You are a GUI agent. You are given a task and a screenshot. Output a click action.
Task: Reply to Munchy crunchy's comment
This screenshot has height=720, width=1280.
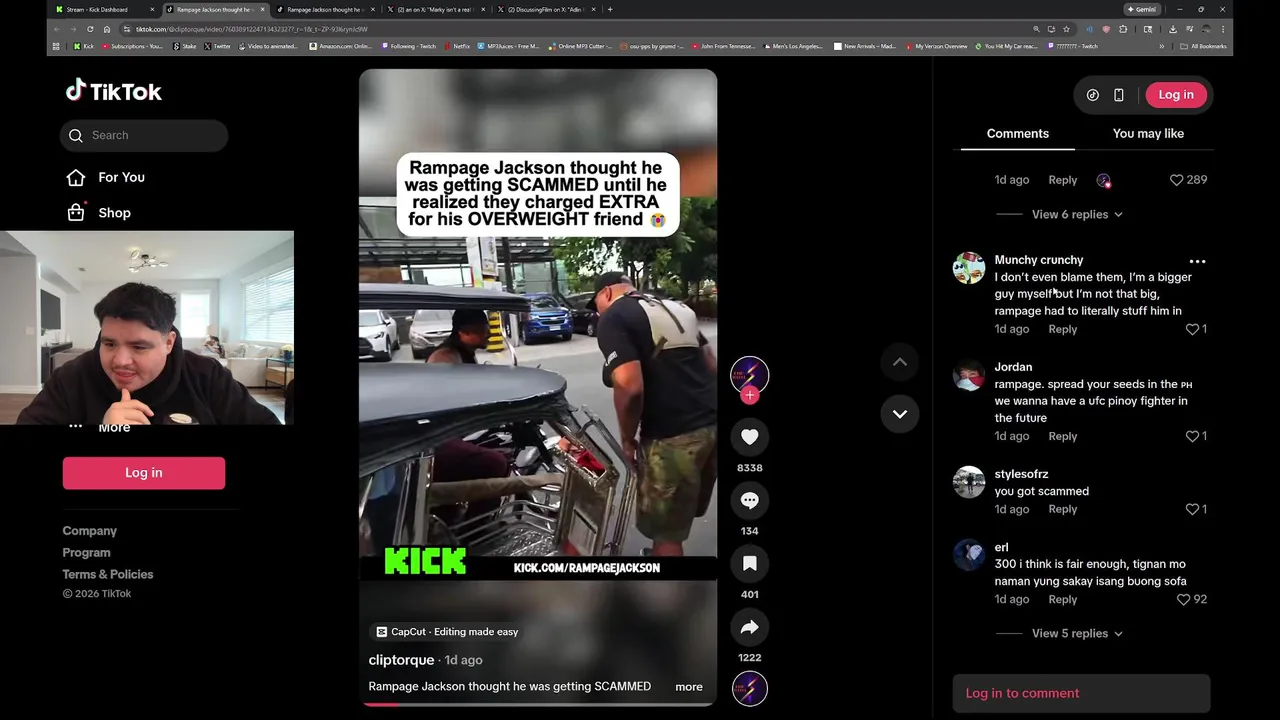pyautogui.click(x=1062, y=329)
